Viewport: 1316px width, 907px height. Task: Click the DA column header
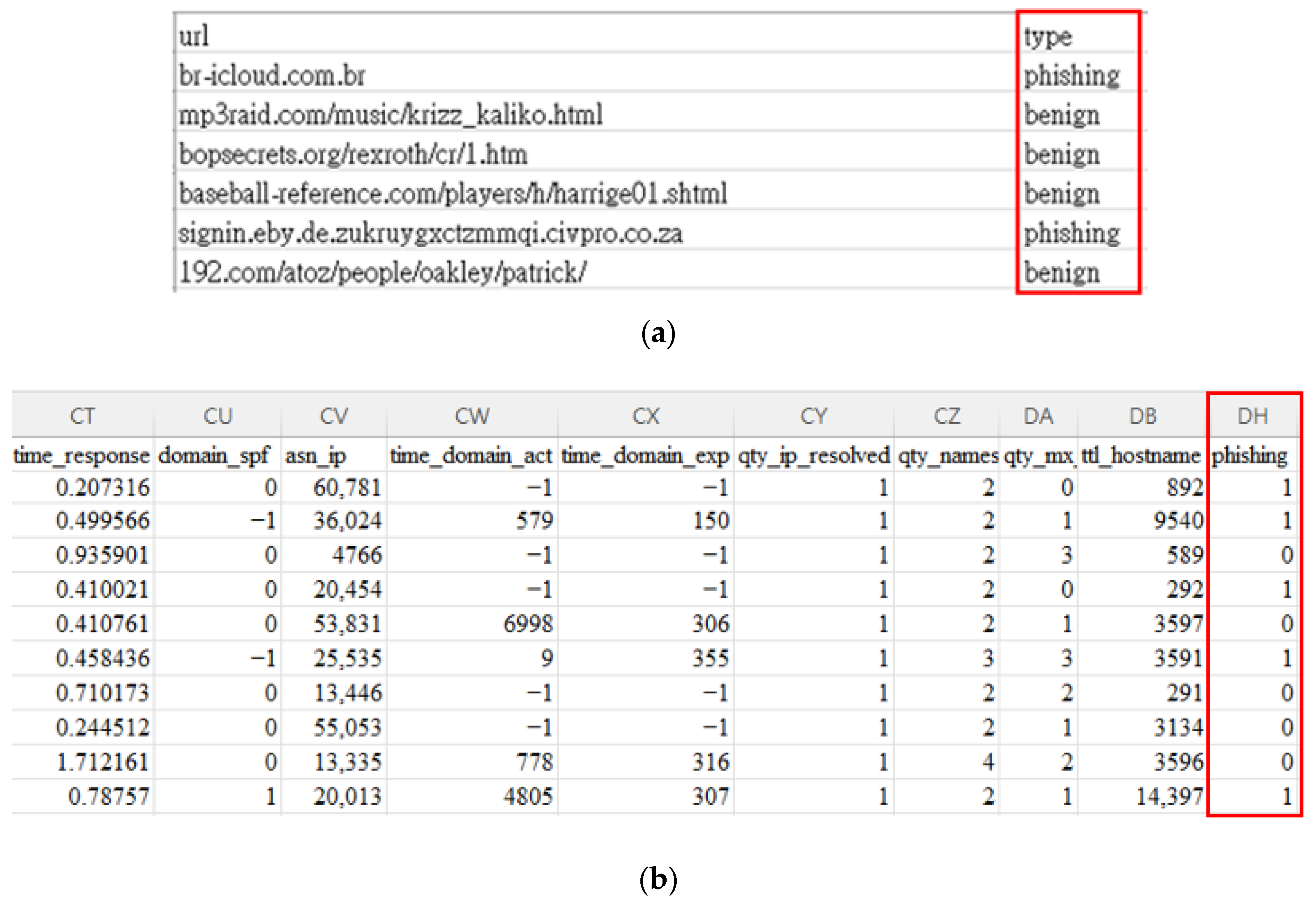click(1038, 417)
